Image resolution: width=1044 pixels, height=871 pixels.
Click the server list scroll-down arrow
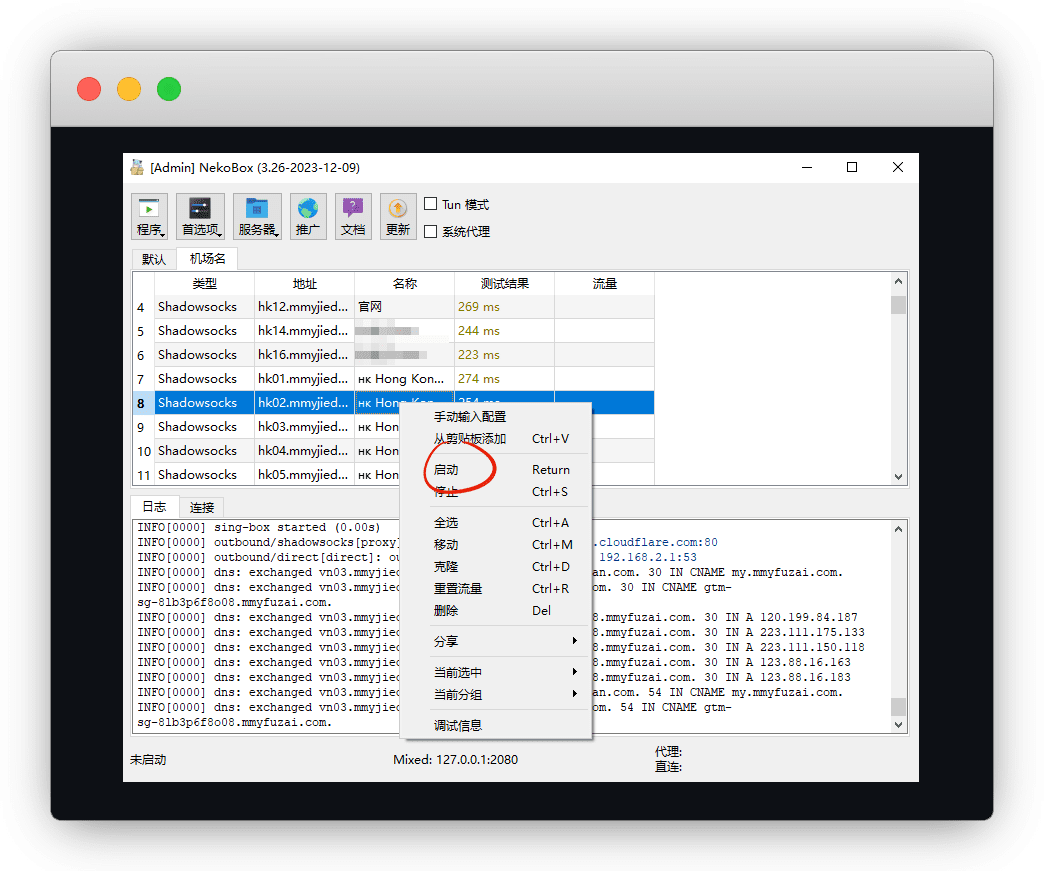(898, 477)
